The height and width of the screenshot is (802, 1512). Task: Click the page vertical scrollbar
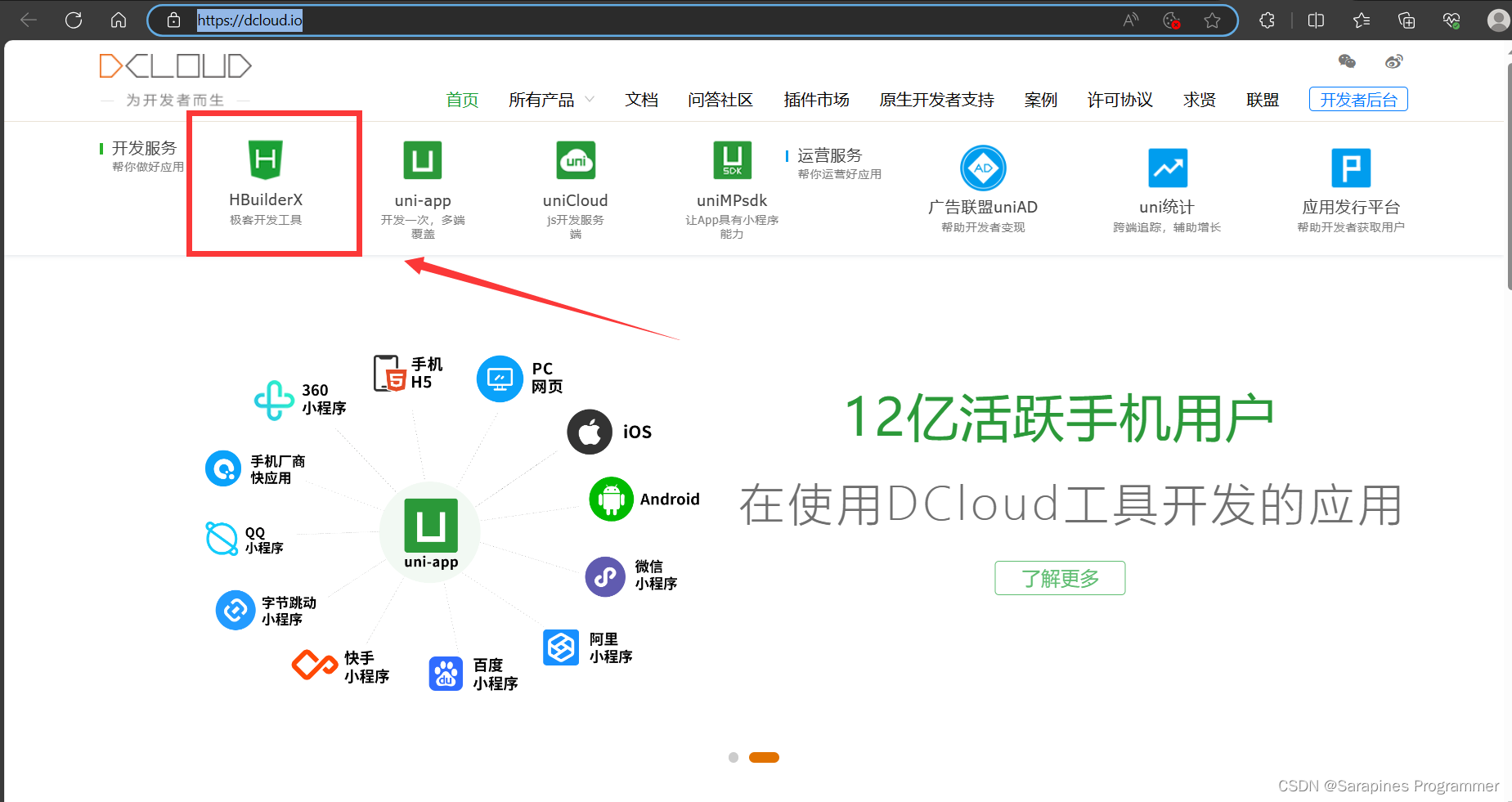point(1509,176)
